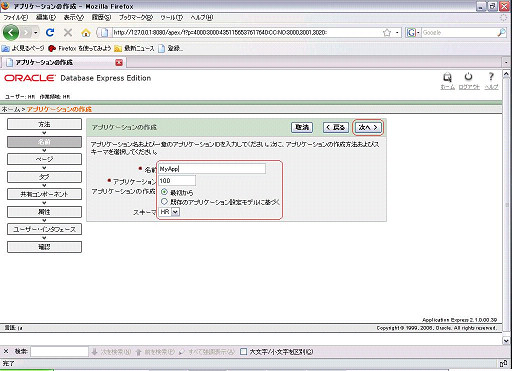The width and height of the screenshot is (512, 371).
Task: Open the tab list dropdown at the tab bar end
Action: coord(506,62)
